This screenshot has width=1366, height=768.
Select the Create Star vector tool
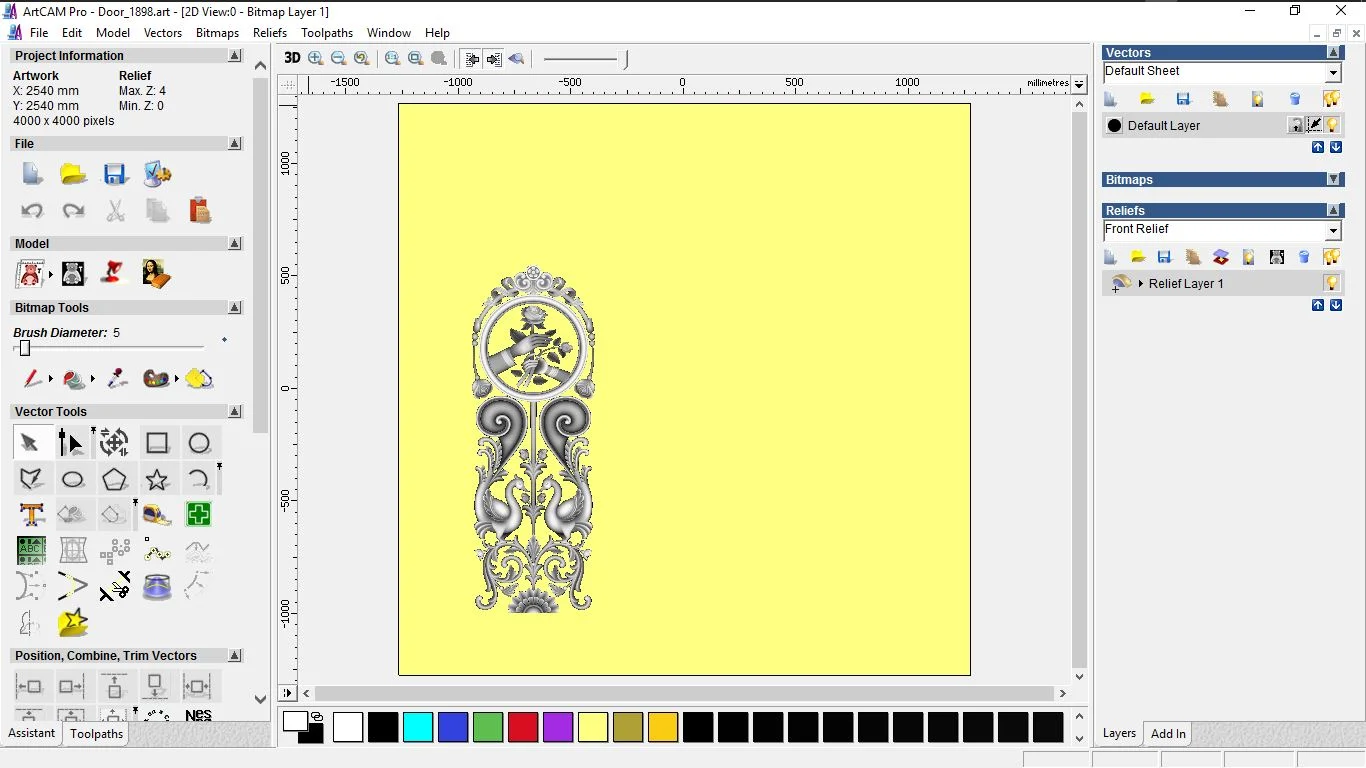tap(157, 480)
